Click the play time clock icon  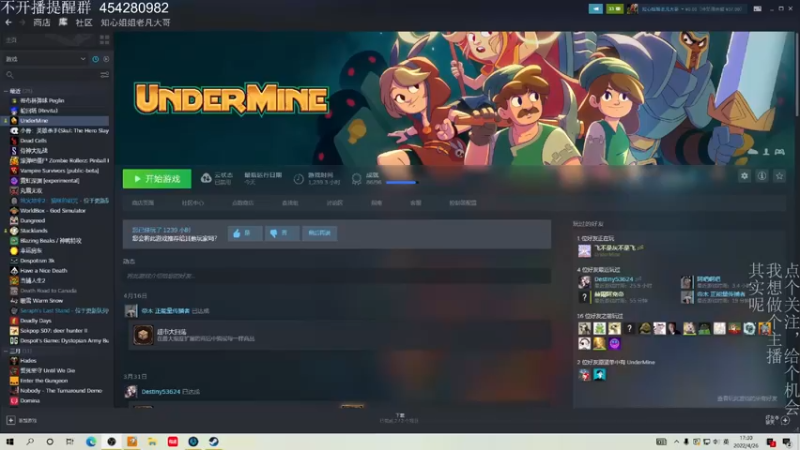298,179
